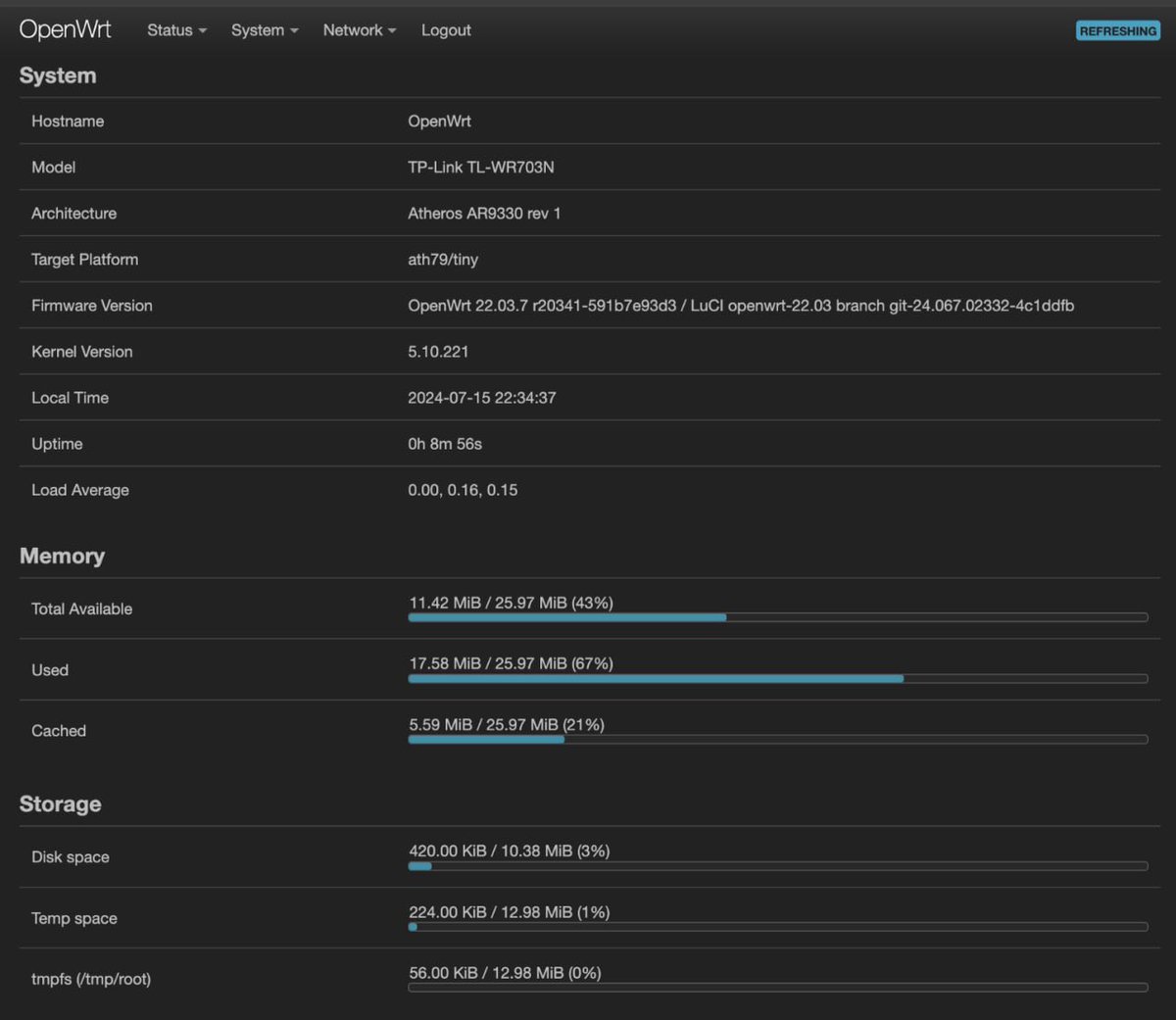Click the Load Average label

click(80, 490)
